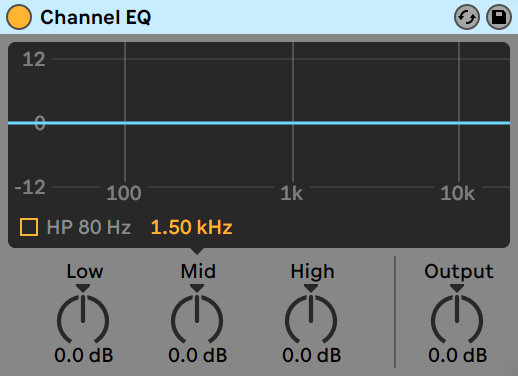Select the High 0.0 dB value
Viewport: 518px width, 376px height.
pyautogui.click(x=312, y=355)
